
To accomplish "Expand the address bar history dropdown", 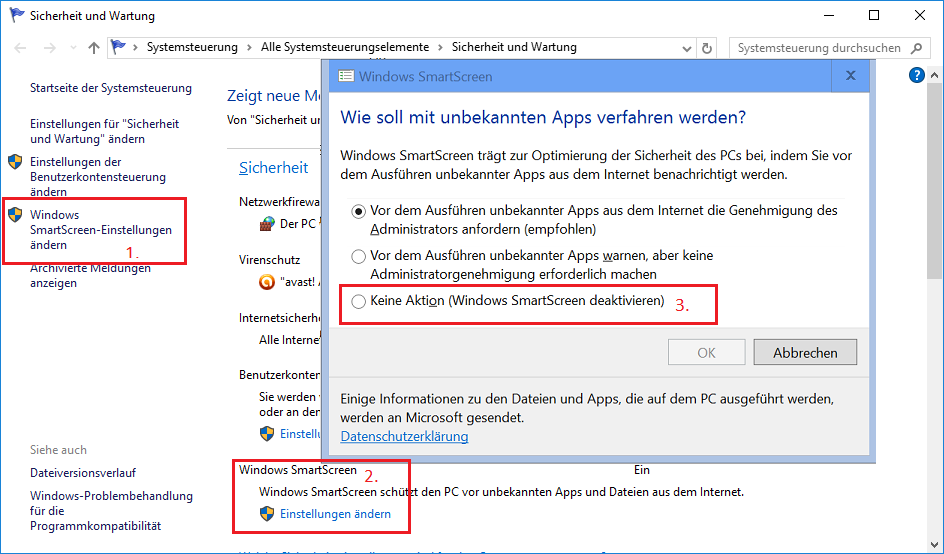I will [686, 49].
